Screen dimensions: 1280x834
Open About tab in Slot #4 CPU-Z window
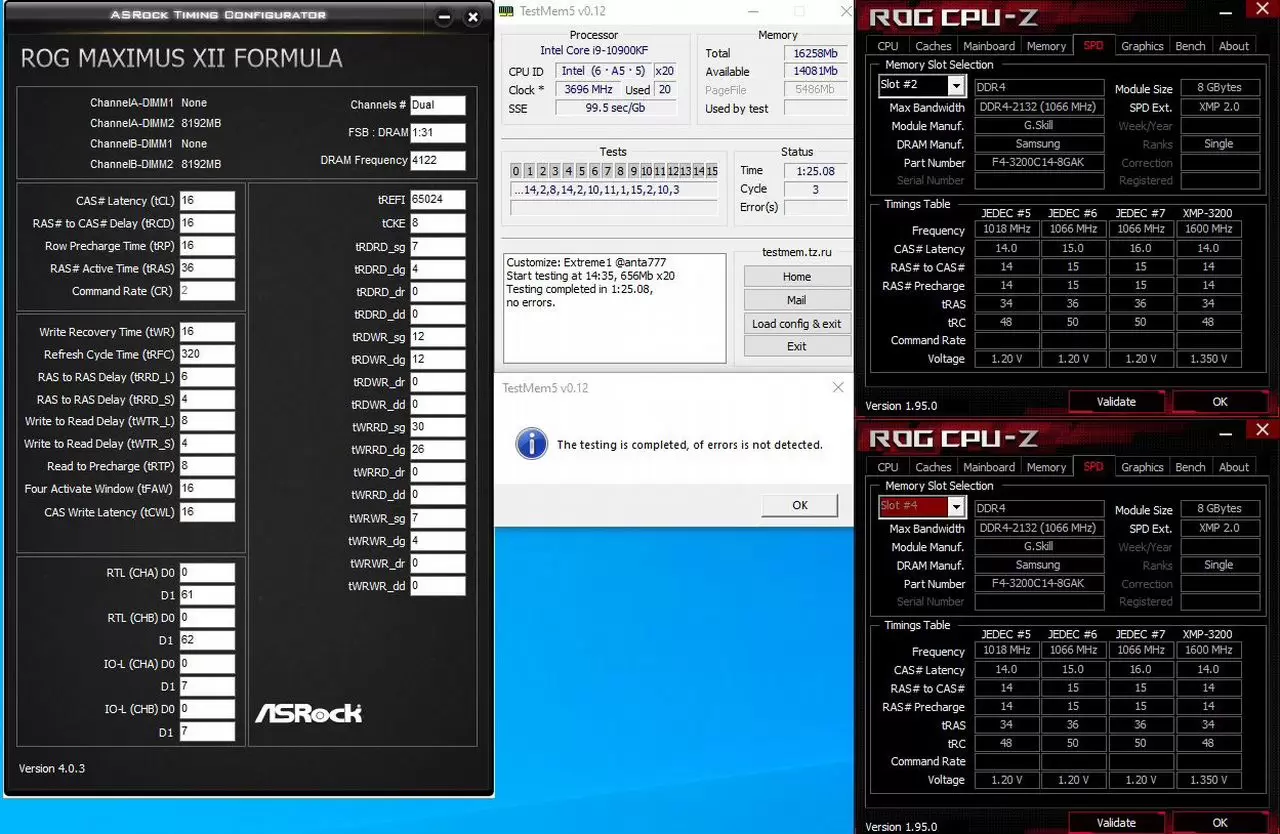click(1234, 467)
